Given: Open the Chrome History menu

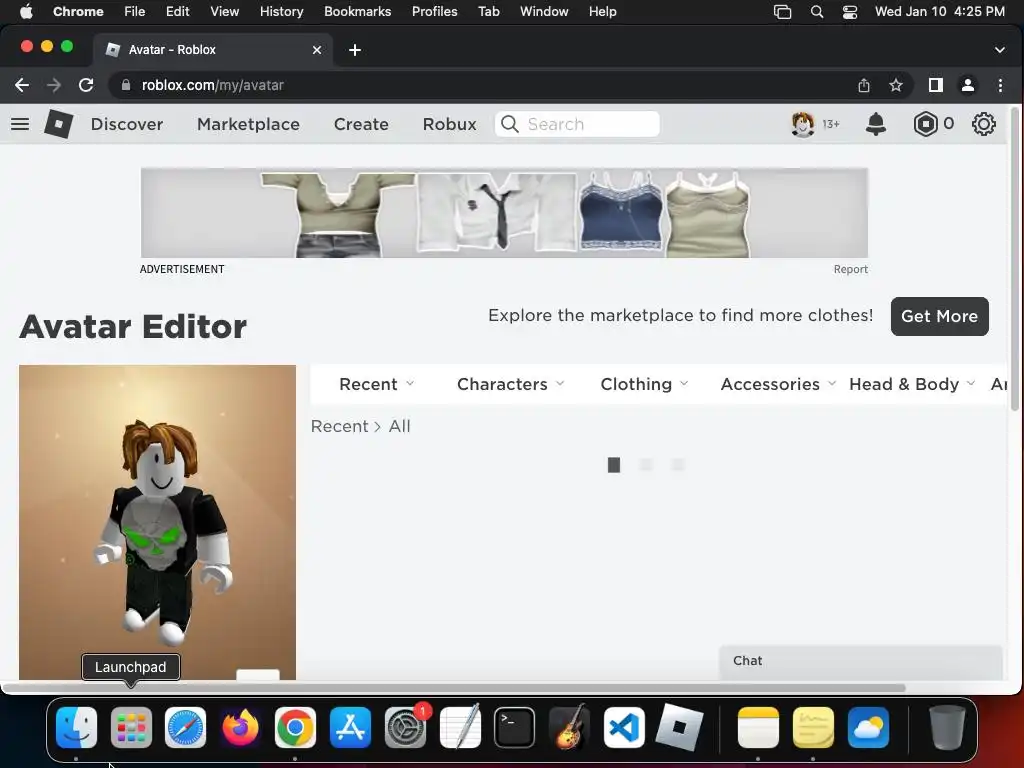Looking at the screenshot, I should click(x=281, y=12).
